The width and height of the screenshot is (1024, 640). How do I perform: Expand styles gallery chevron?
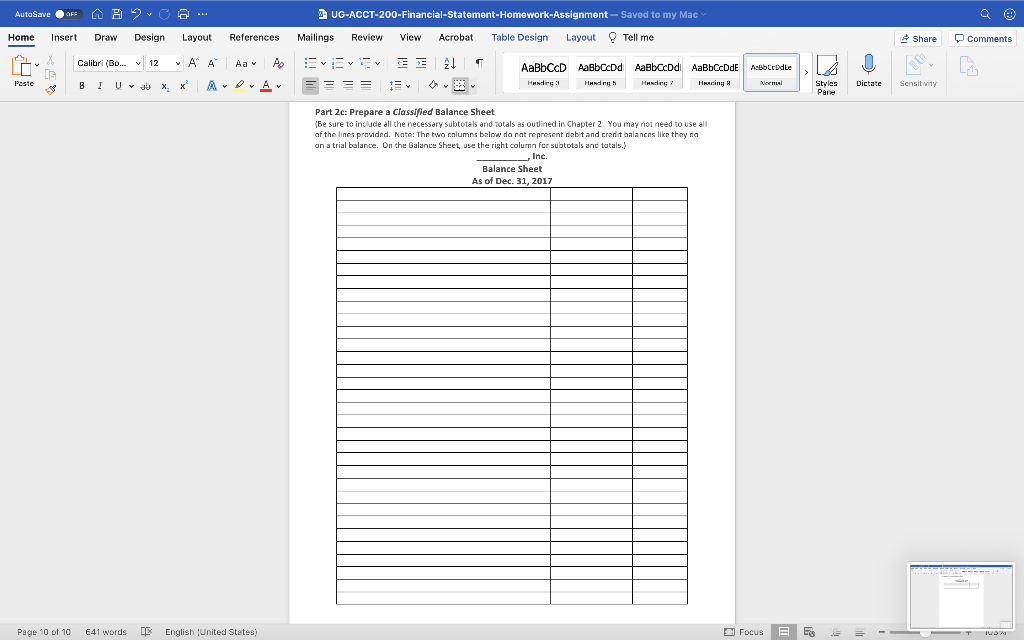pos(807,72)
